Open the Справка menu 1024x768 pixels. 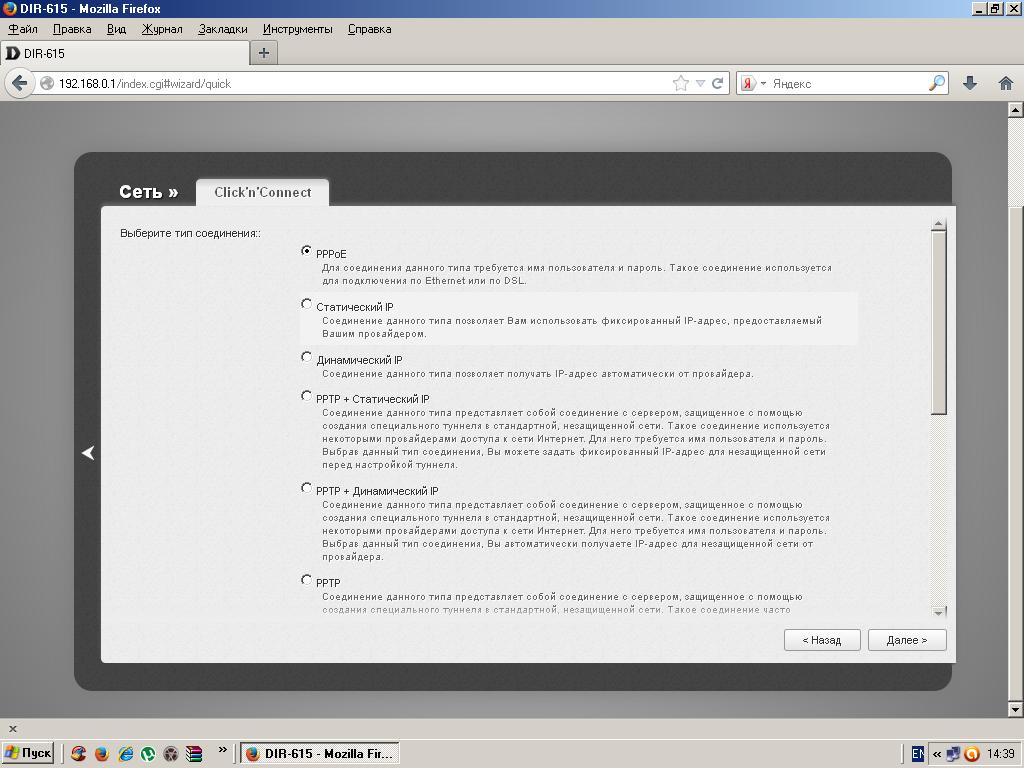pos(370,29)
